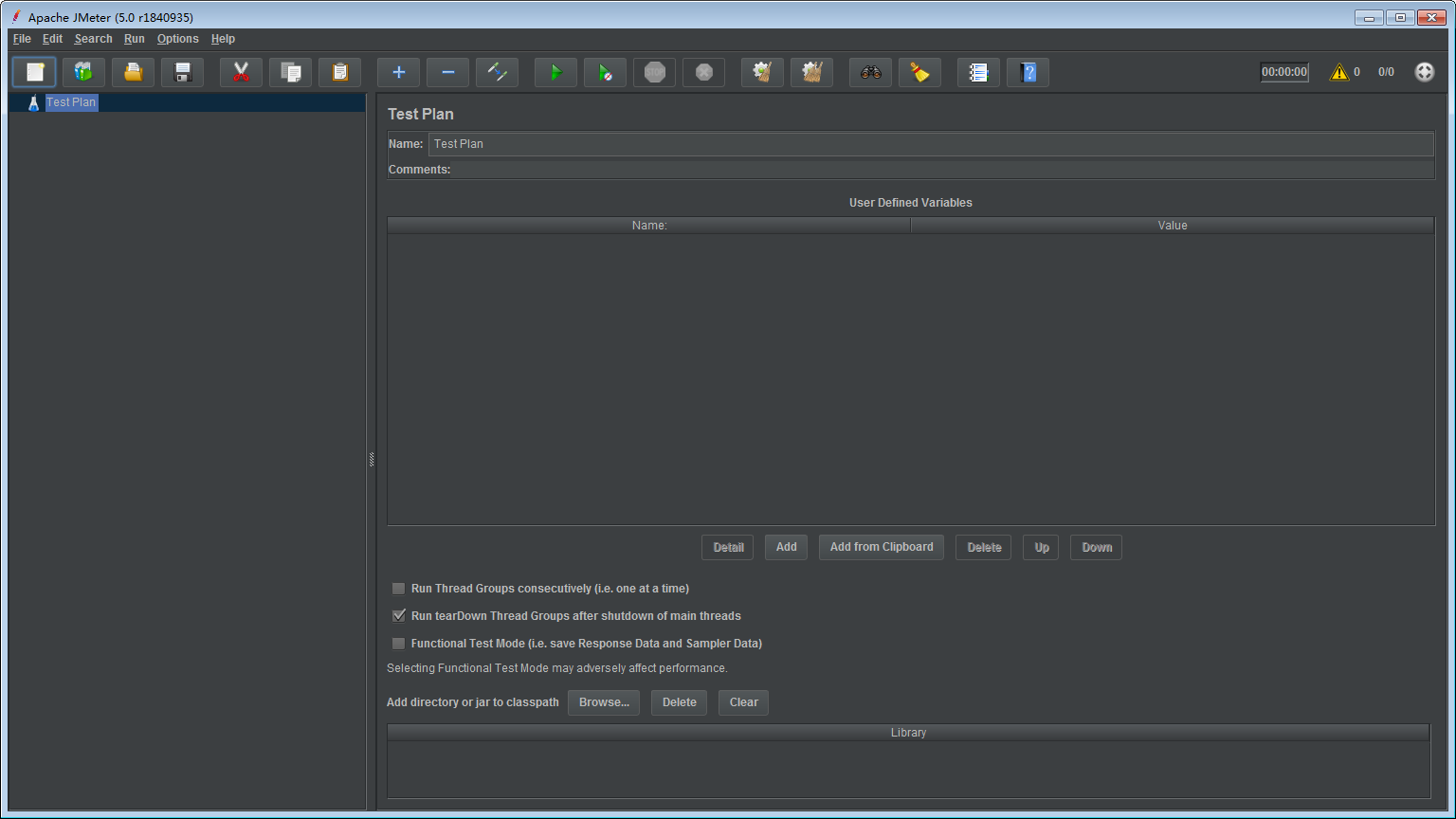The width and height of the screenshot is (1456, 819).
Task: Open the File menu
Action: click(22, 39)
